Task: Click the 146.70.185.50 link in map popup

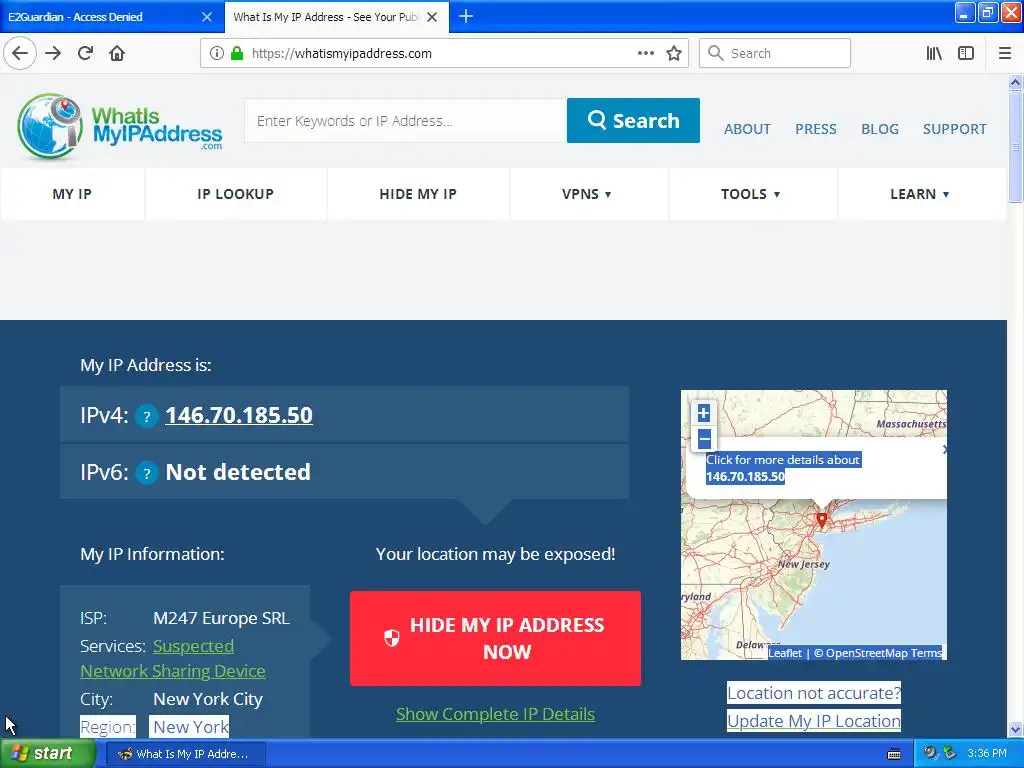Action: (x=745, y=476)
